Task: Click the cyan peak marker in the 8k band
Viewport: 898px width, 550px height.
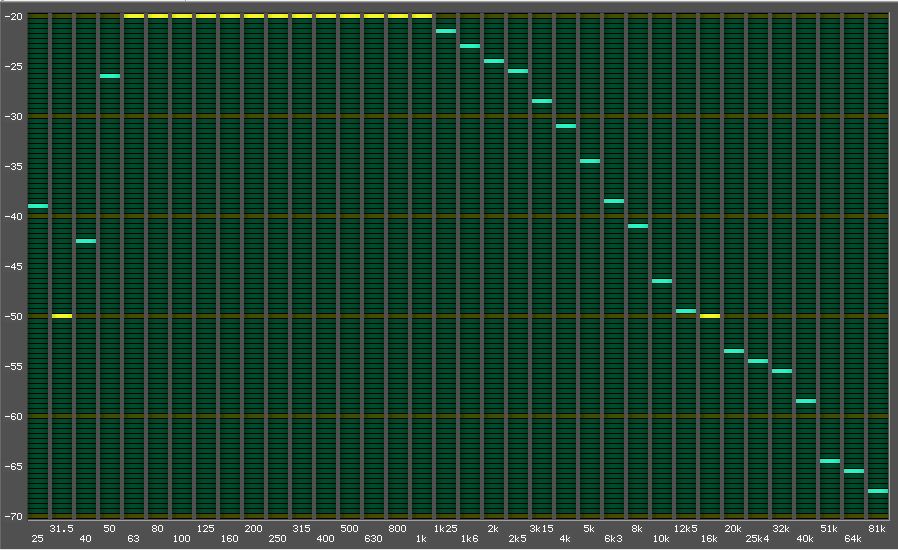Action: tap(639, 226)
